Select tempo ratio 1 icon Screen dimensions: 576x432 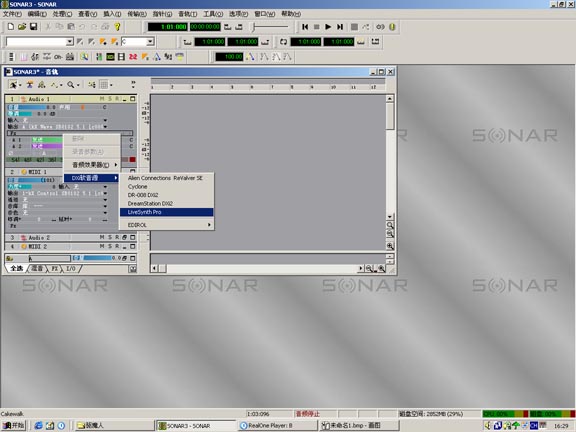[x=264, y=57]
